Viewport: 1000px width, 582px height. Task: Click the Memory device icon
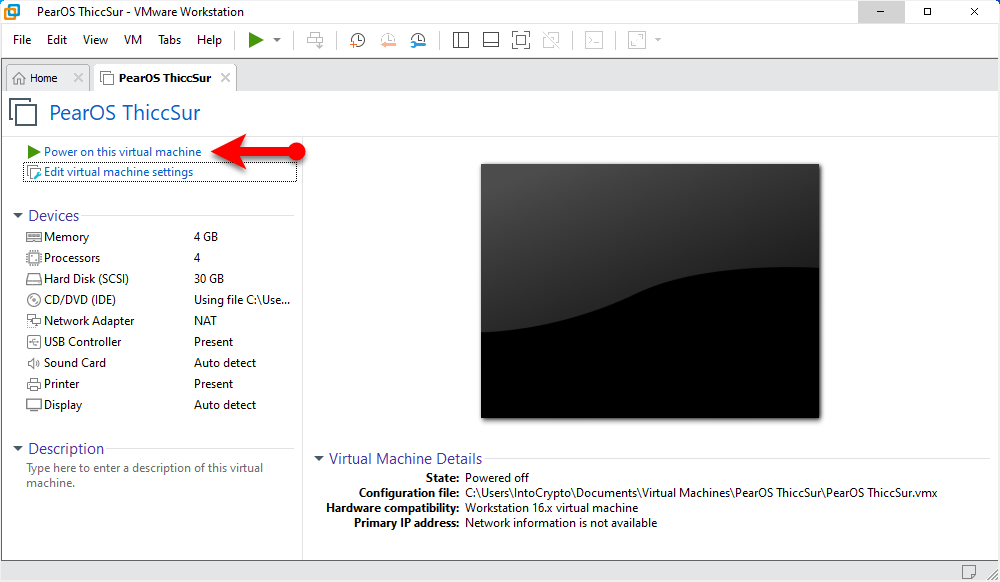pos(34,237)
